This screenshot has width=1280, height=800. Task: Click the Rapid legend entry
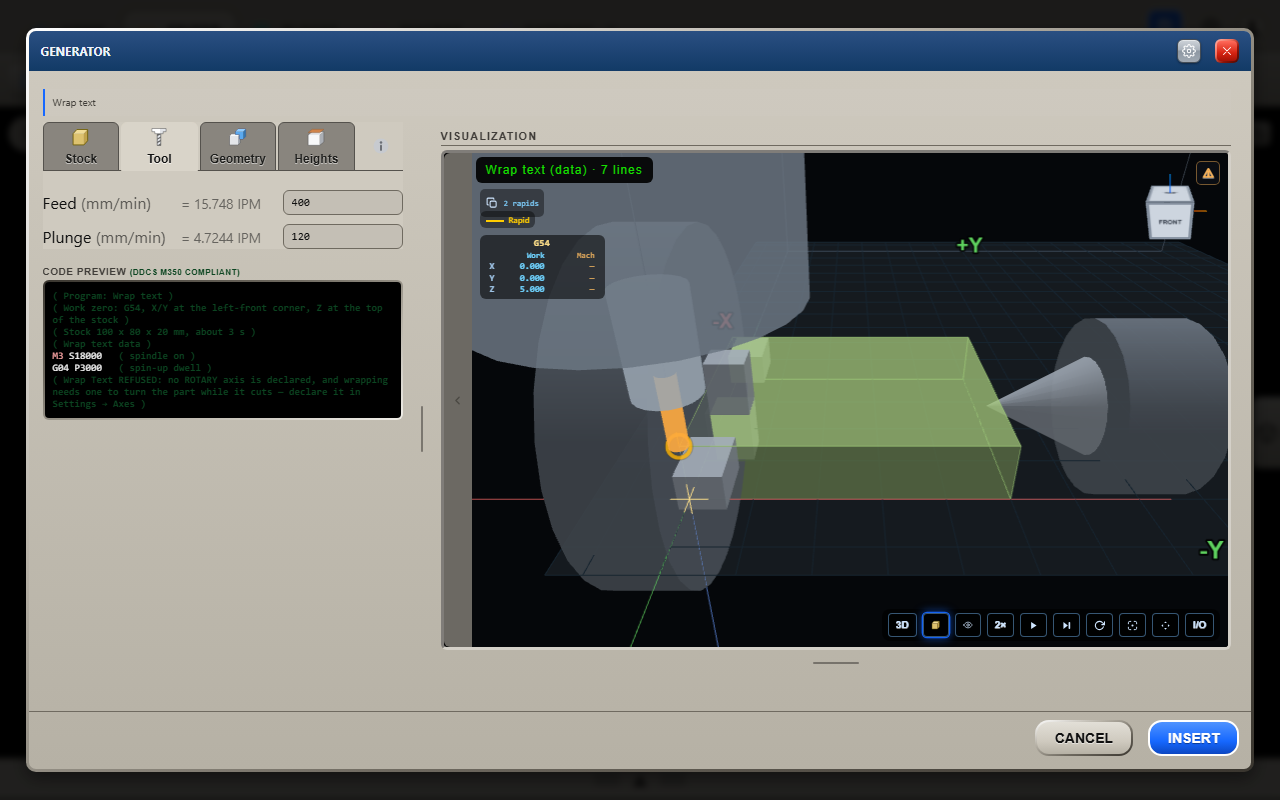pyautogui.click(x=508, y=220)
